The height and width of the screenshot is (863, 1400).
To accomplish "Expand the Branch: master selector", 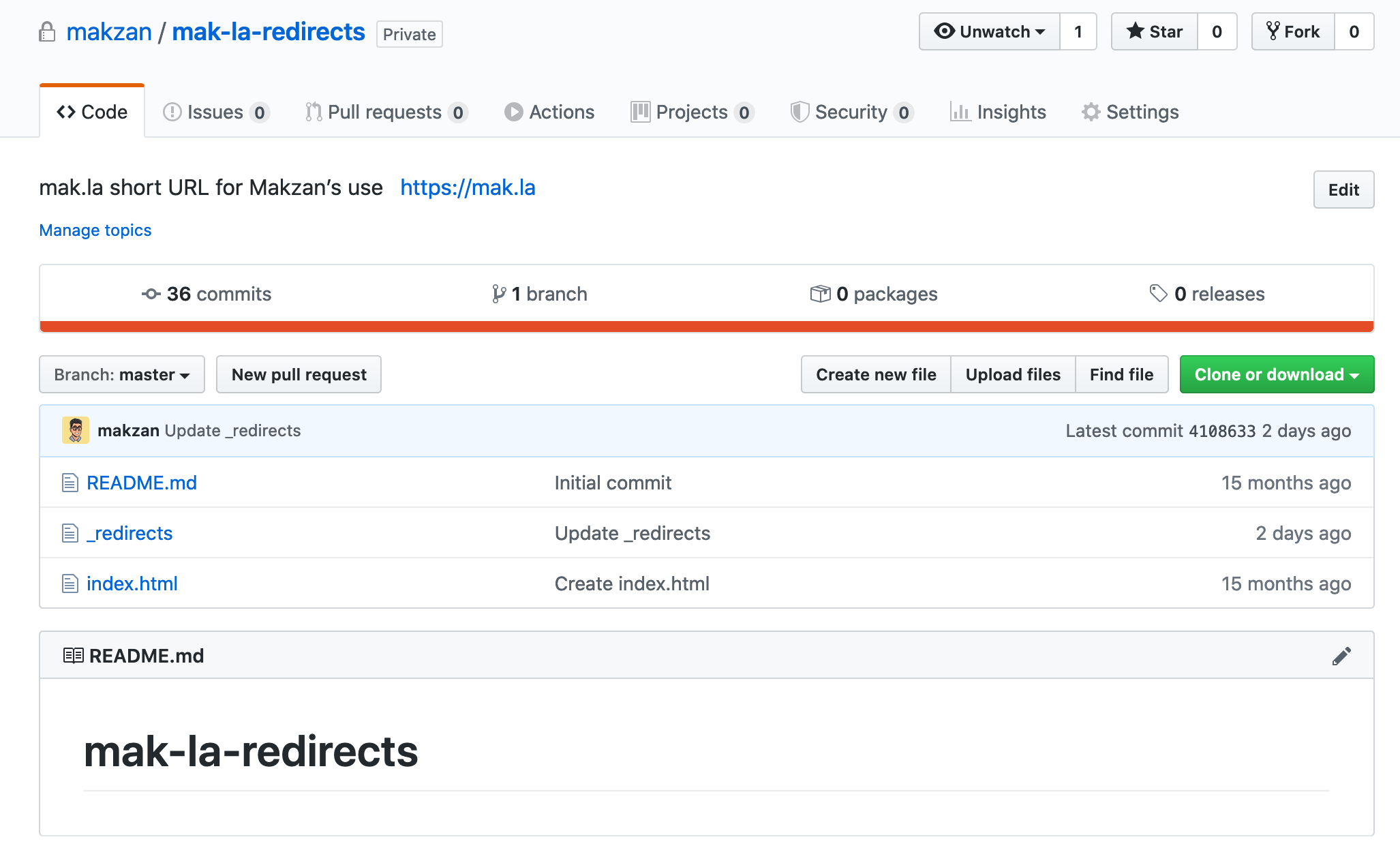I will pyautogui.click(x=122, y=374).
